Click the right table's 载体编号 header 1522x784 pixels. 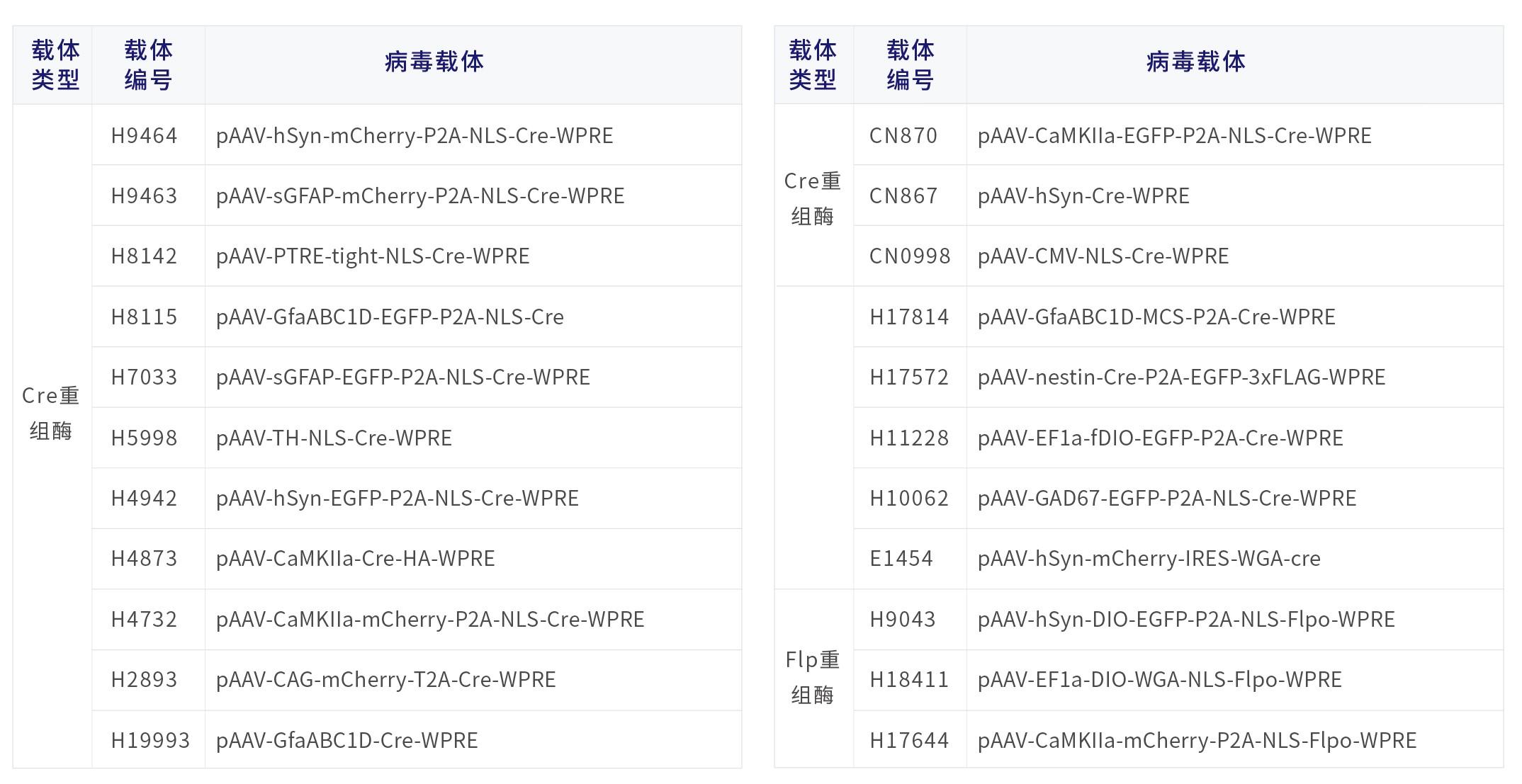point(910,64)
